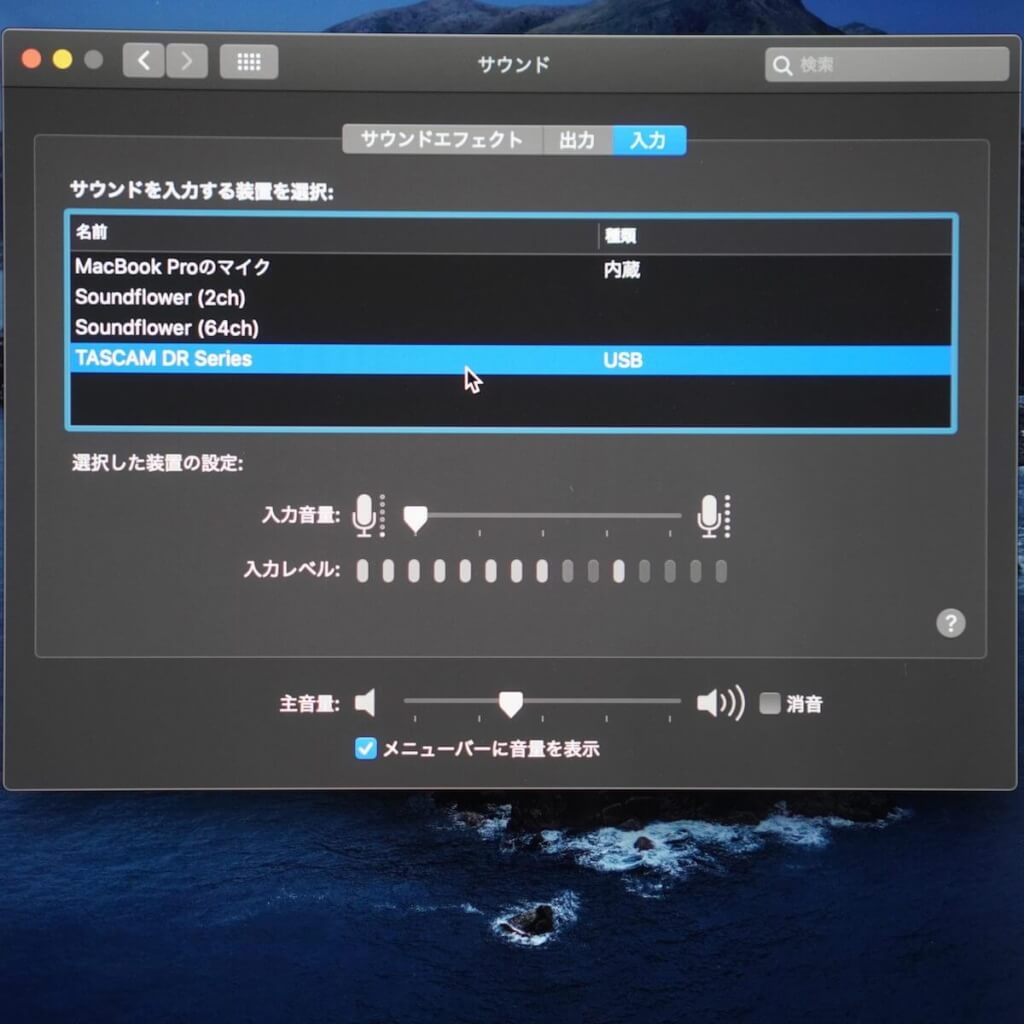Select Soundflower (64ch) input device

coord(511,328)
